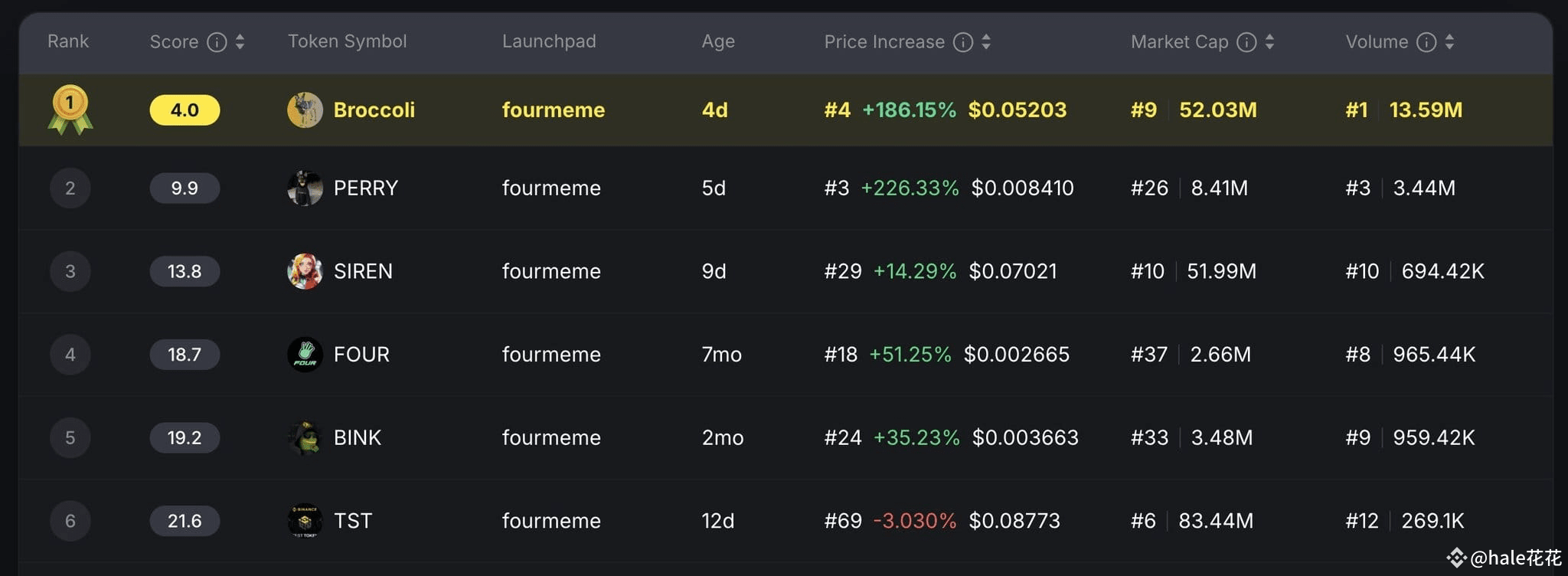Collapse the Launchpad column header menu
Screen dimensions: 1568x576
[x=548, y=42]
